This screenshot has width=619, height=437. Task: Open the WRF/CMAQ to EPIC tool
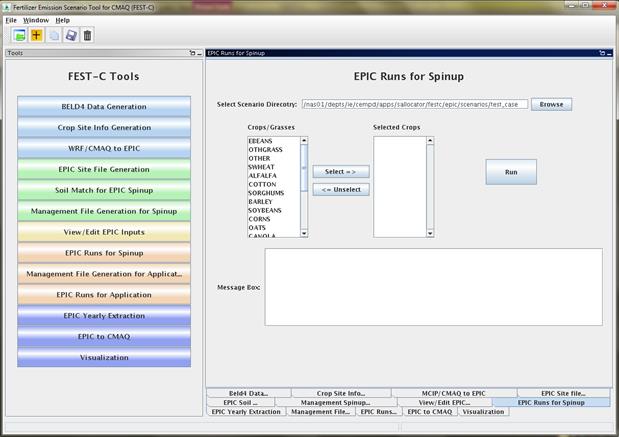tap(104, 148)
